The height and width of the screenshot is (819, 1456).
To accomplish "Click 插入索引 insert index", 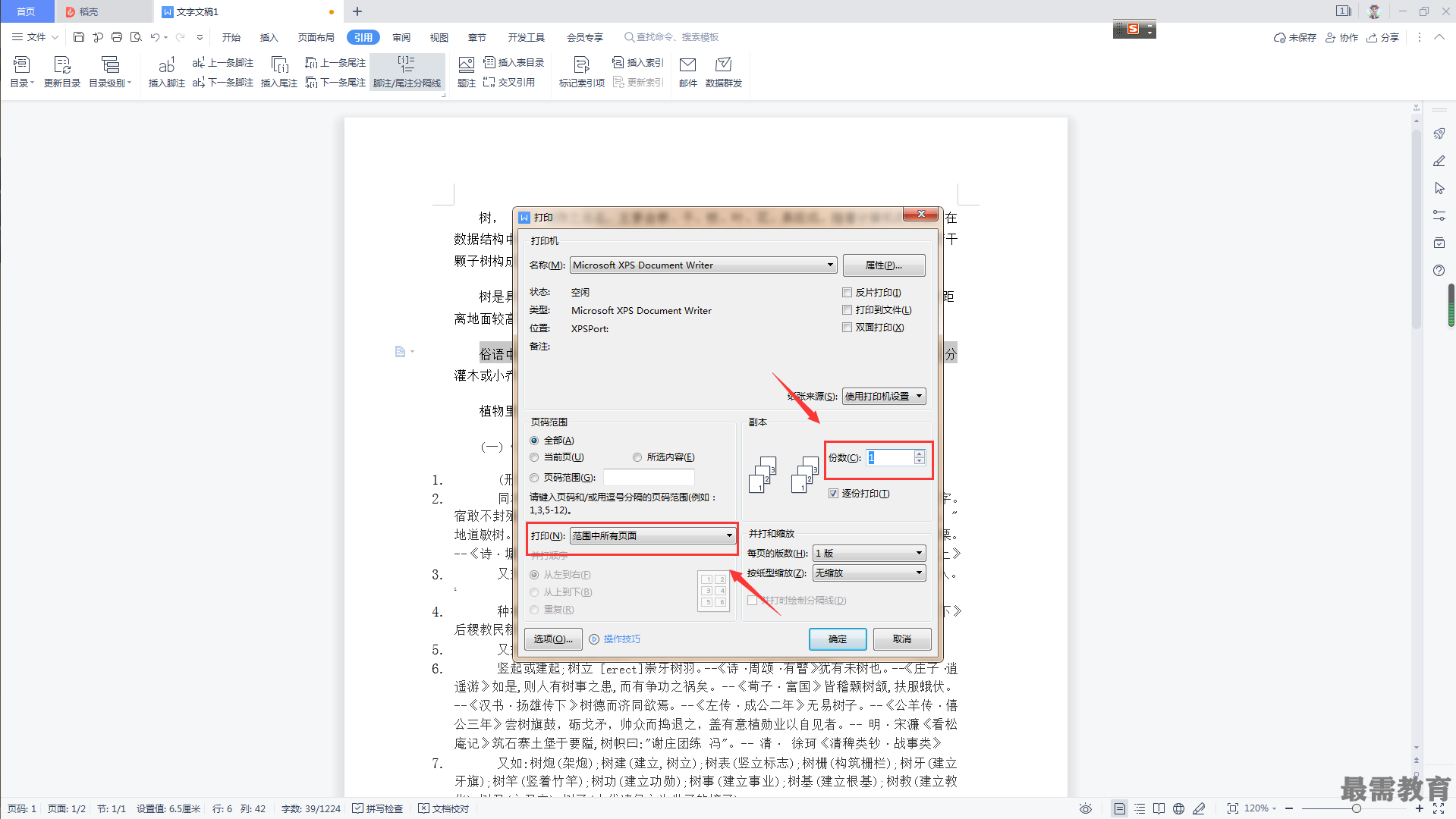I will pos(638,63).
